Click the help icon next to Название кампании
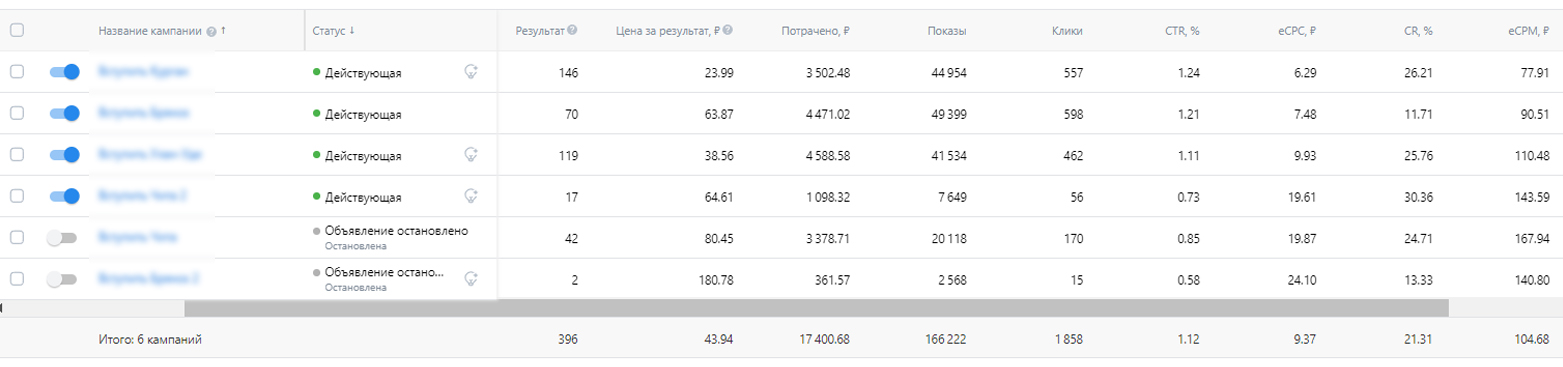1563x367 pixels. click(211, 31)
